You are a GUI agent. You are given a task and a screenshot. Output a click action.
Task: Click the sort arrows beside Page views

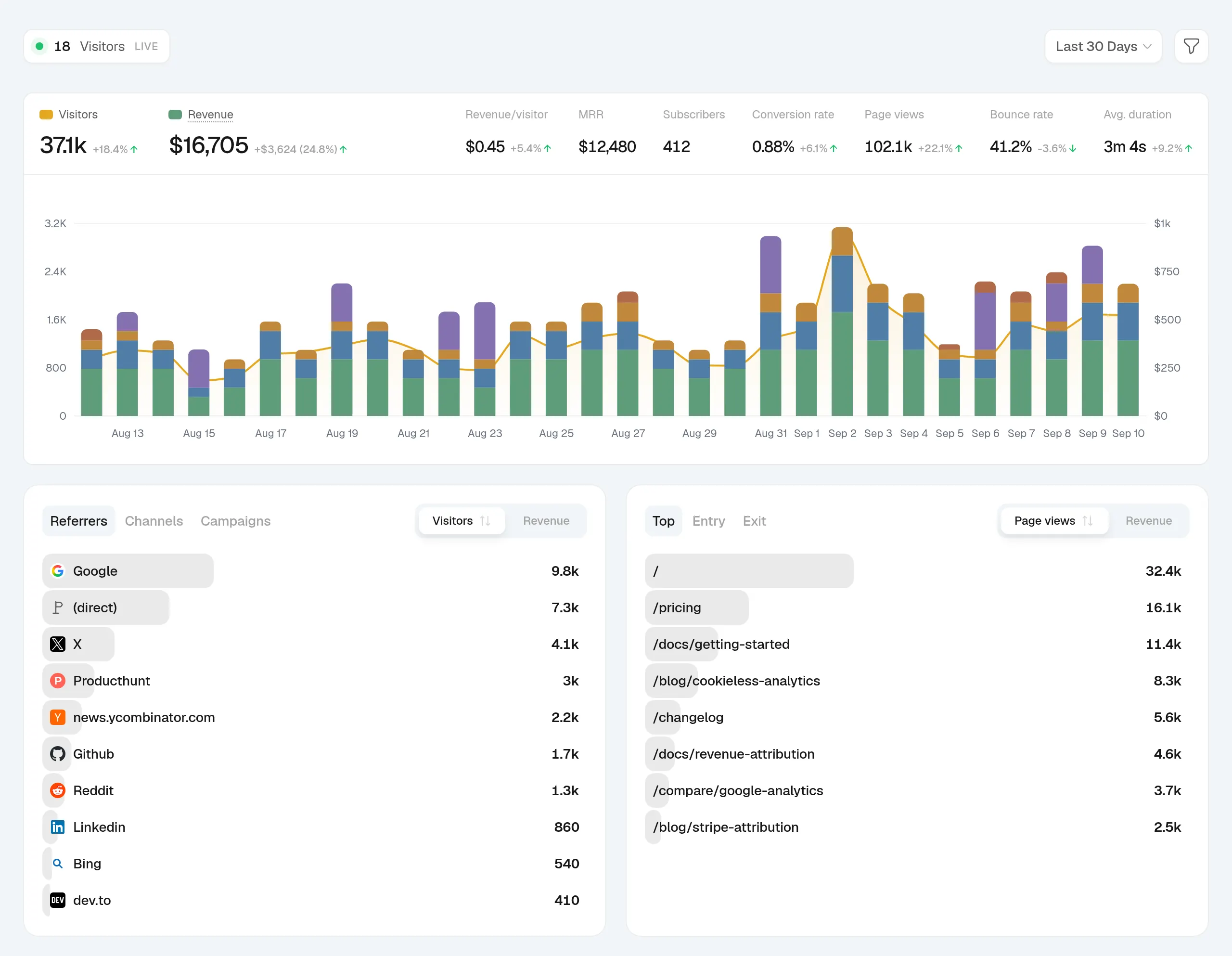[1088, 521]
